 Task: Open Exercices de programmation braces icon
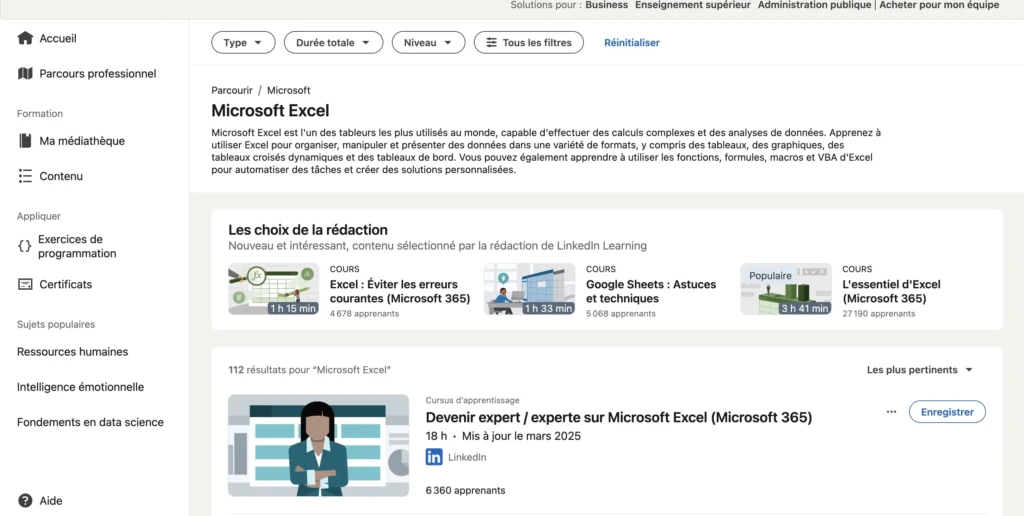click(25, 246)
